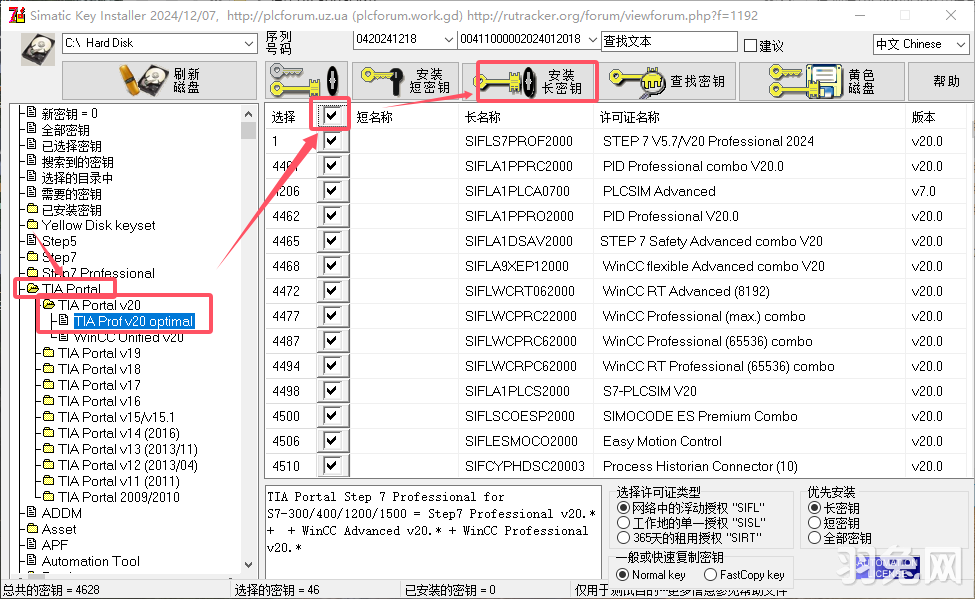Click the search text input field (查找文本)
Image resolution: width=975 pixels, height=599 pixels.
pyautogui.click(x=668, y=41)
